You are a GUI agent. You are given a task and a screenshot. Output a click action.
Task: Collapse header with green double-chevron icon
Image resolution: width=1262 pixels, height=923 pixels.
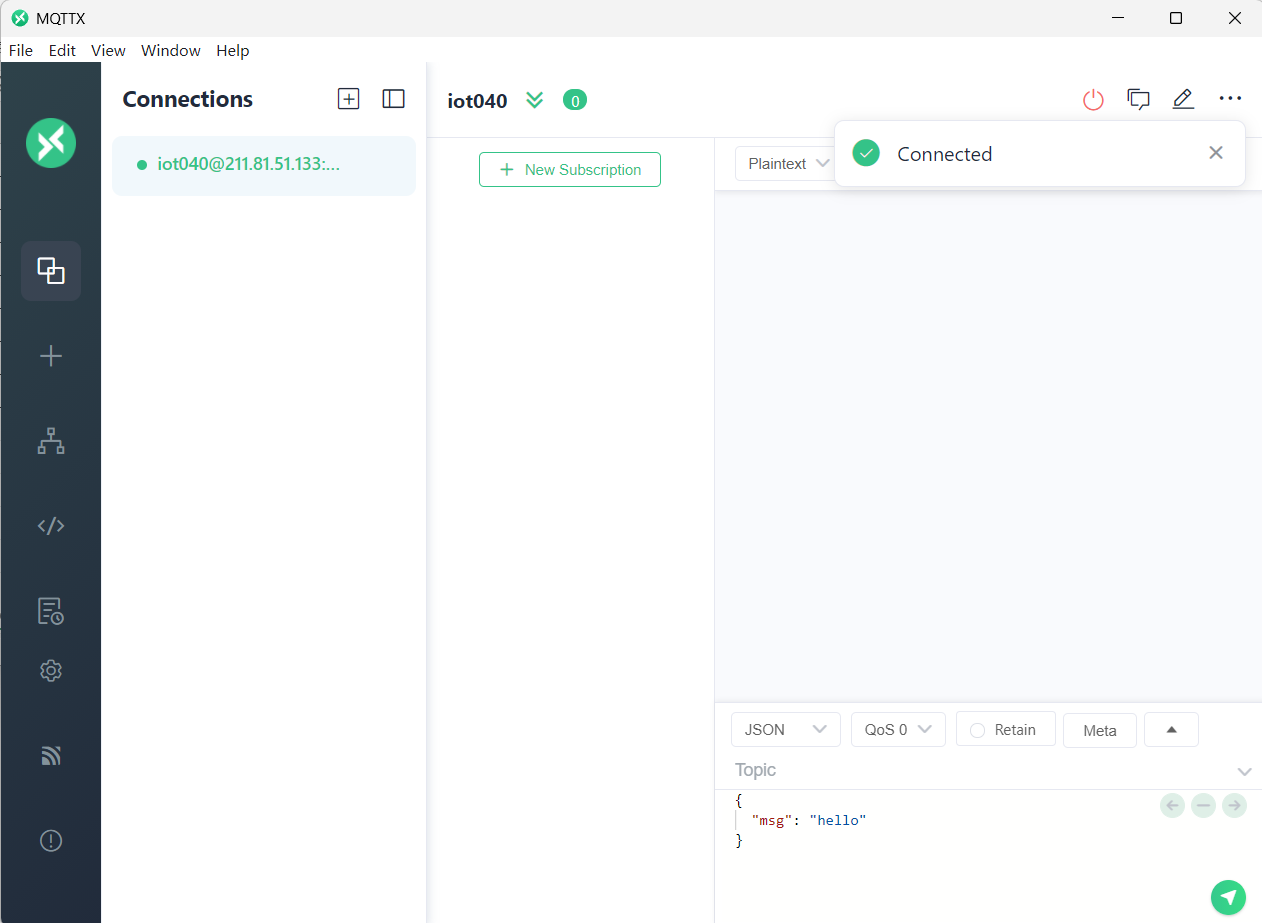pyautogui.click(x=535, y=100)
